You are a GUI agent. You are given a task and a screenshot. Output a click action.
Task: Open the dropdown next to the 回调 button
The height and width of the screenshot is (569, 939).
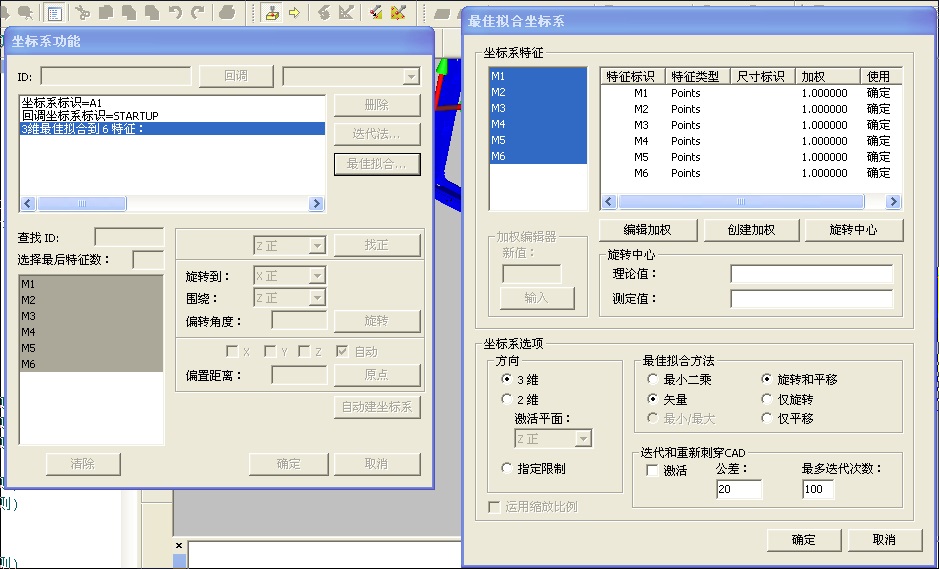(410, 76)
